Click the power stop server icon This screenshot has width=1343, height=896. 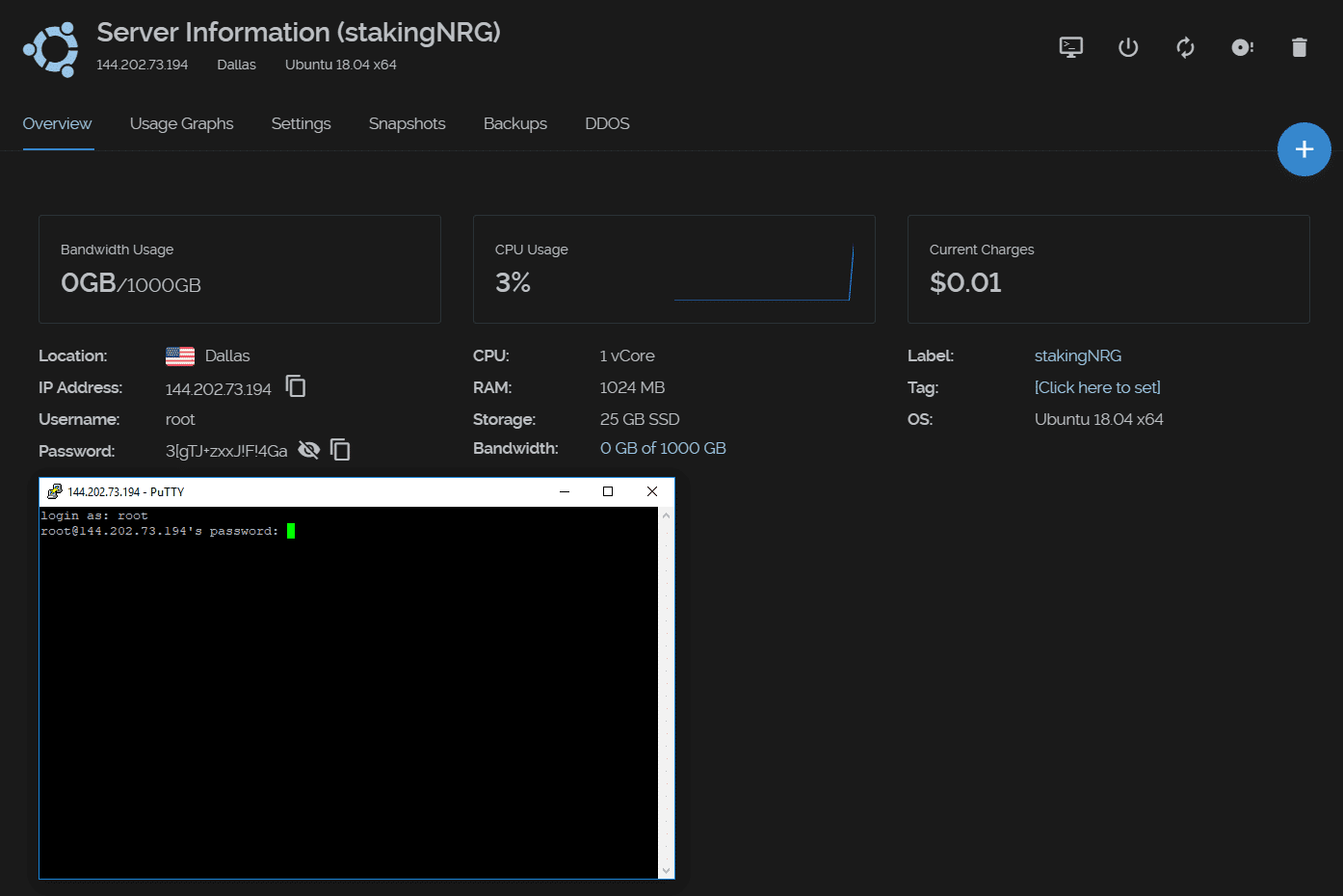1128,47
